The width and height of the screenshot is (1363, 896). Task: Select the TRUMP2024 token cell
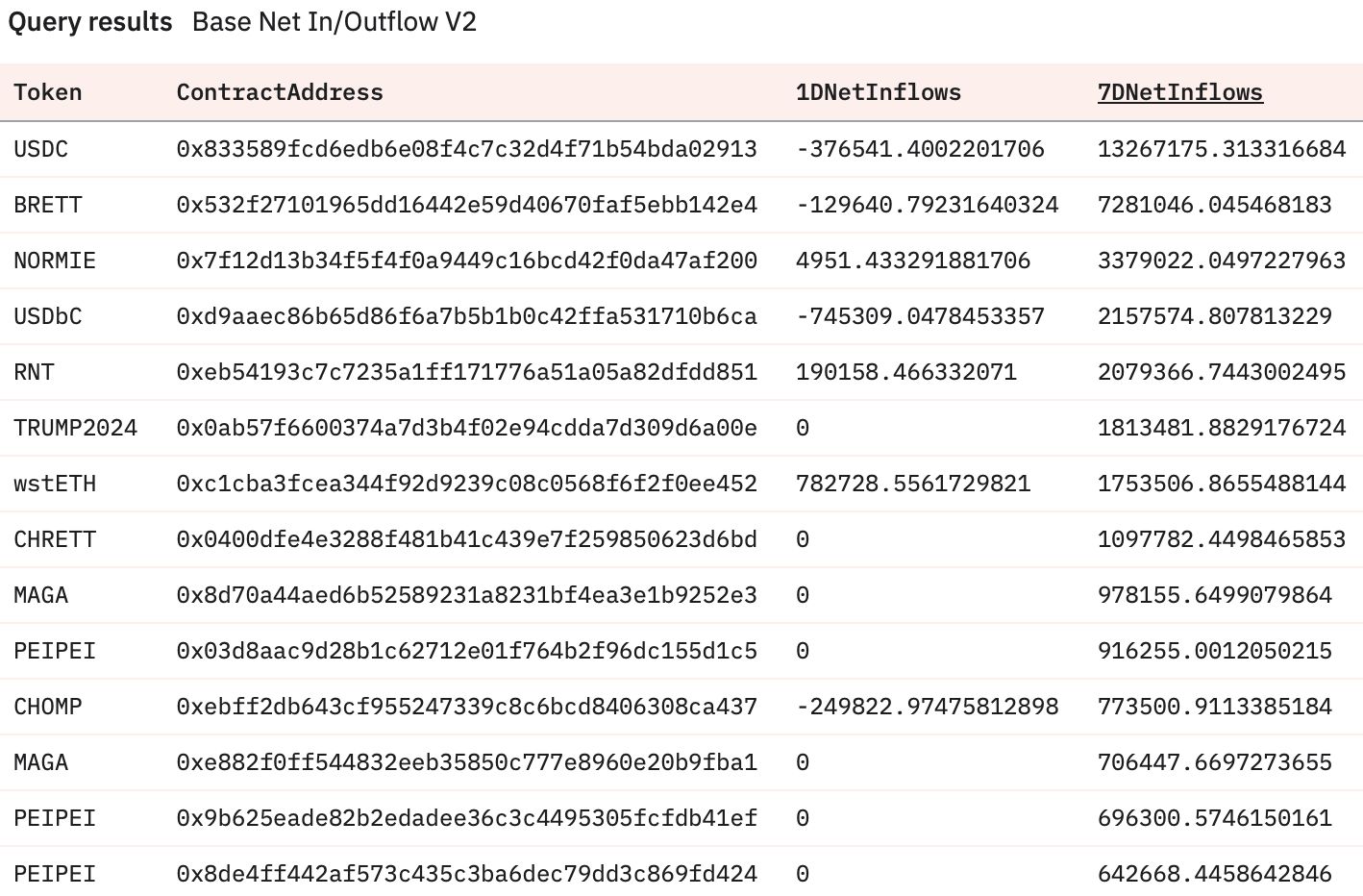75,428
